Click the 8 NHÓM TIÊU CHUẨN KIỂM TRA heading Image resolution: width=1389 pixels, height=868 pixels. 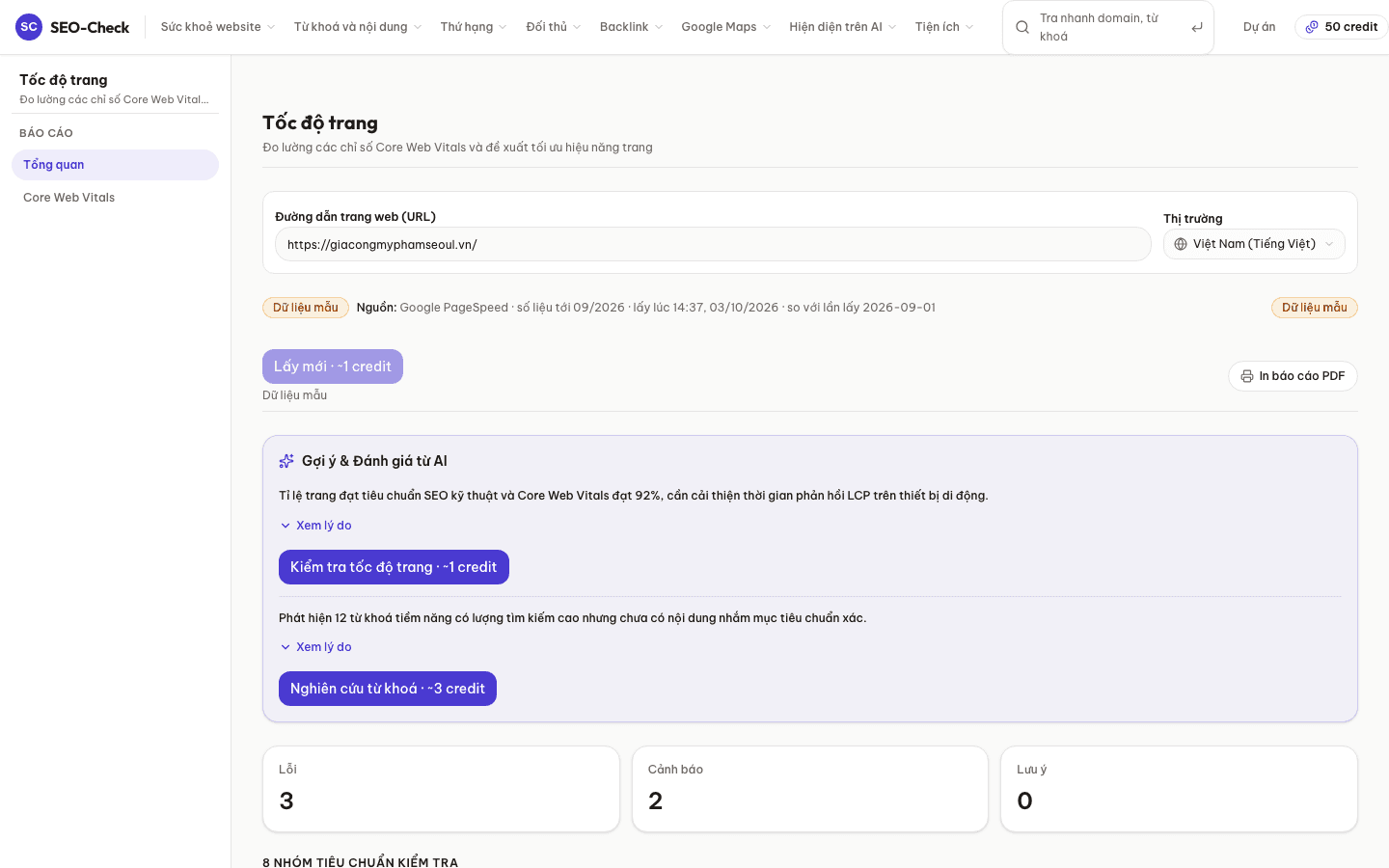tap(361, 862)
